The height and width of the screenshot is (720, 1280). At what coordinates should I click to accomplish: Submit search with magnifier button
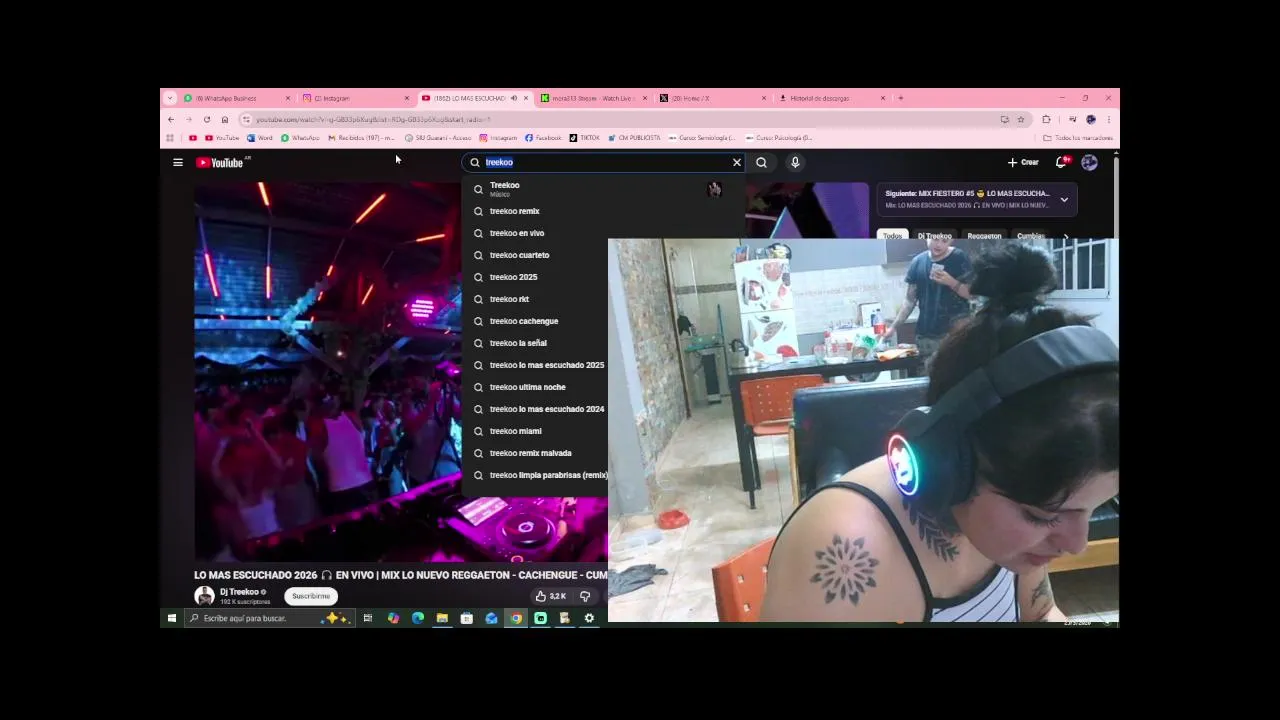click(x=762, y=162)
